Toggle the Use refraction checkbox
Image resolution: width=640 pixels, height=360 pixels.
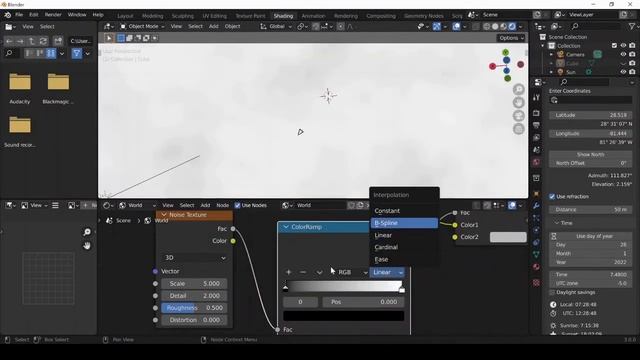[552, 197]
